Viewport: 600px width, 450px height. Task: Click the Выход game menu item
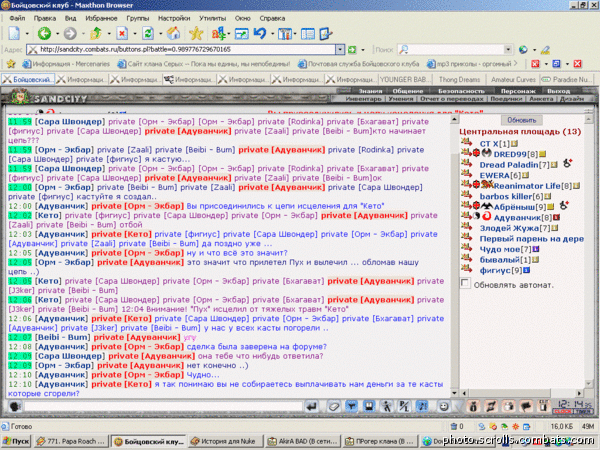pyautogui.click(x=558, y=91)
